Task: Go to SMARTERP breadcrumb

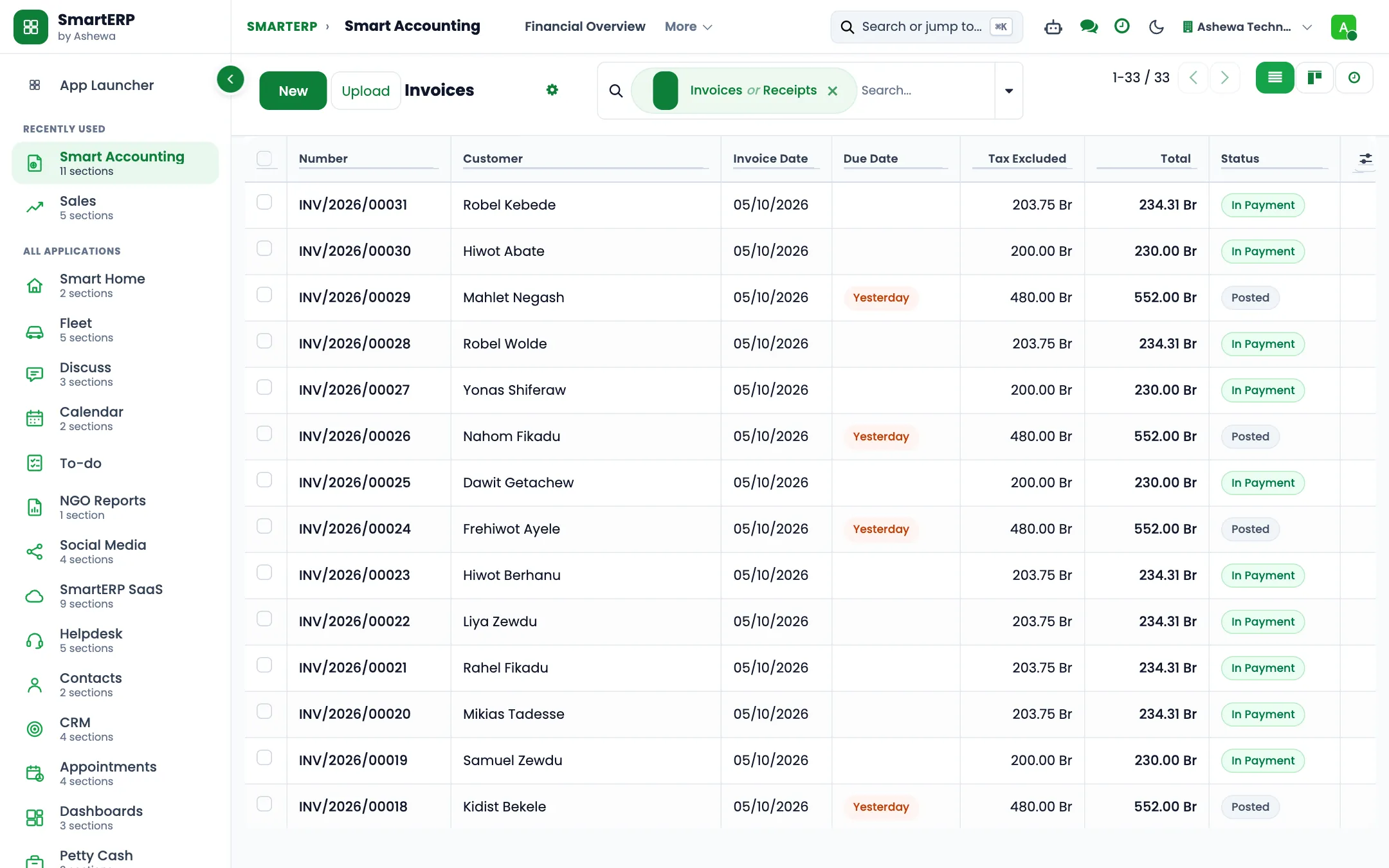Action: click(x=282, y=26)
